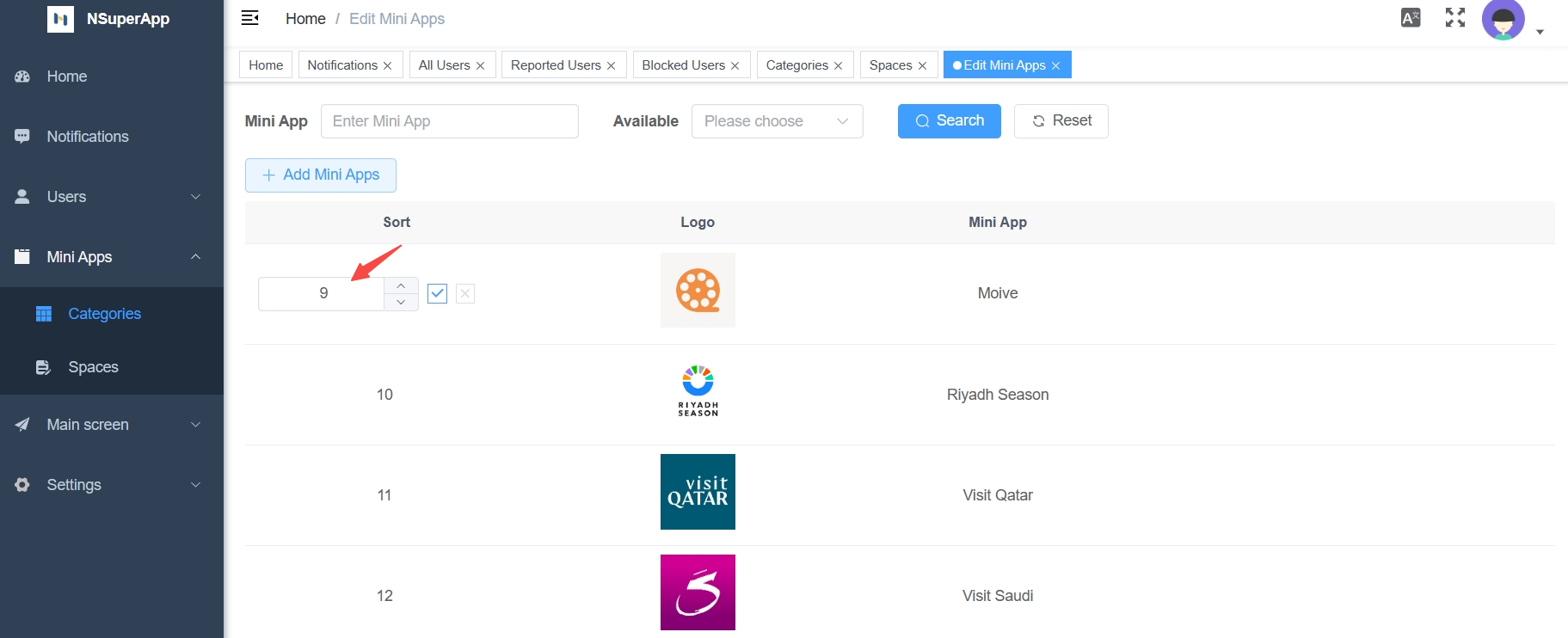
Task: Click the Search button
Action: (x=949, y=121)
